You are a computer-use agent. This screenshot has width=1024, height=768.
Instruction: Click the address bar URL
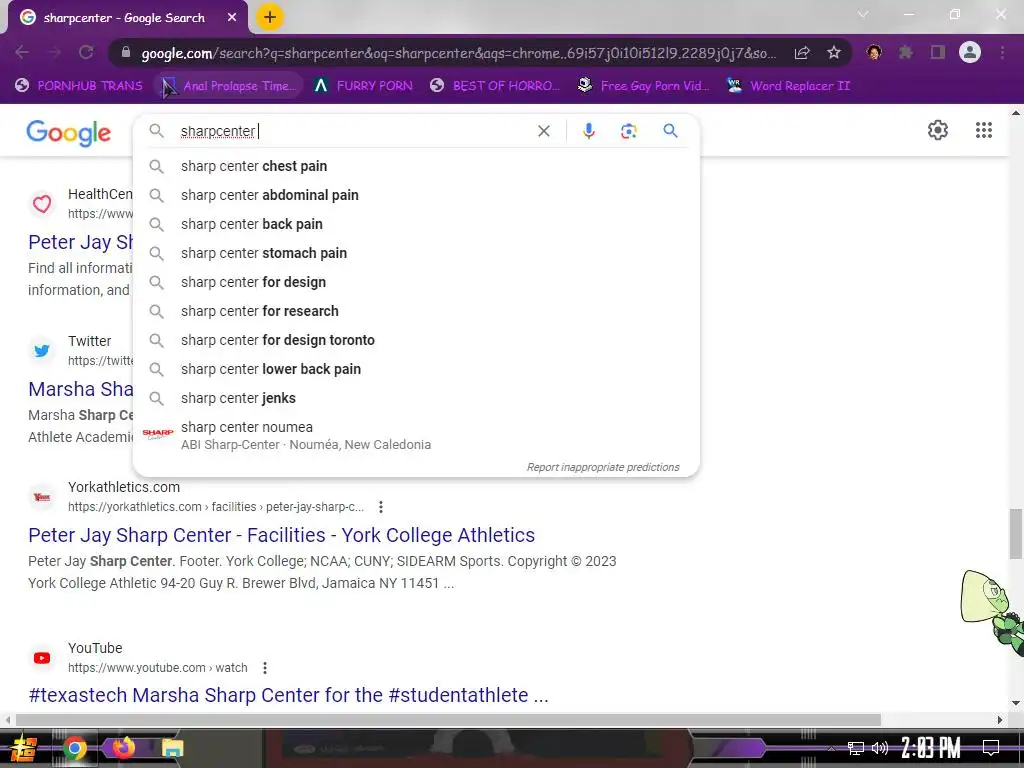(458, 53)
